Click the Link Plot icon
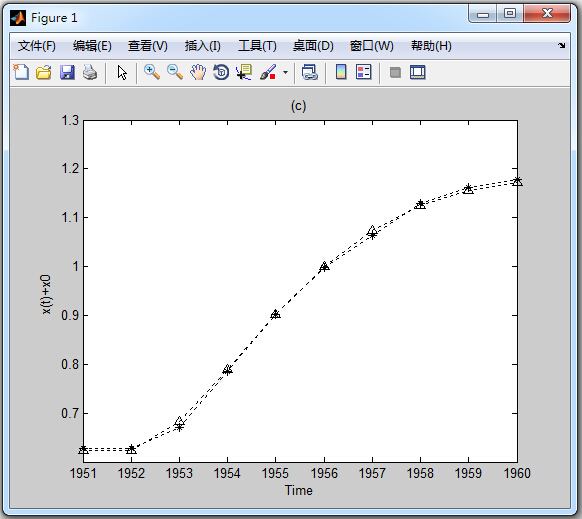Screen dimensions: 582x519 [x=310, y=72]
